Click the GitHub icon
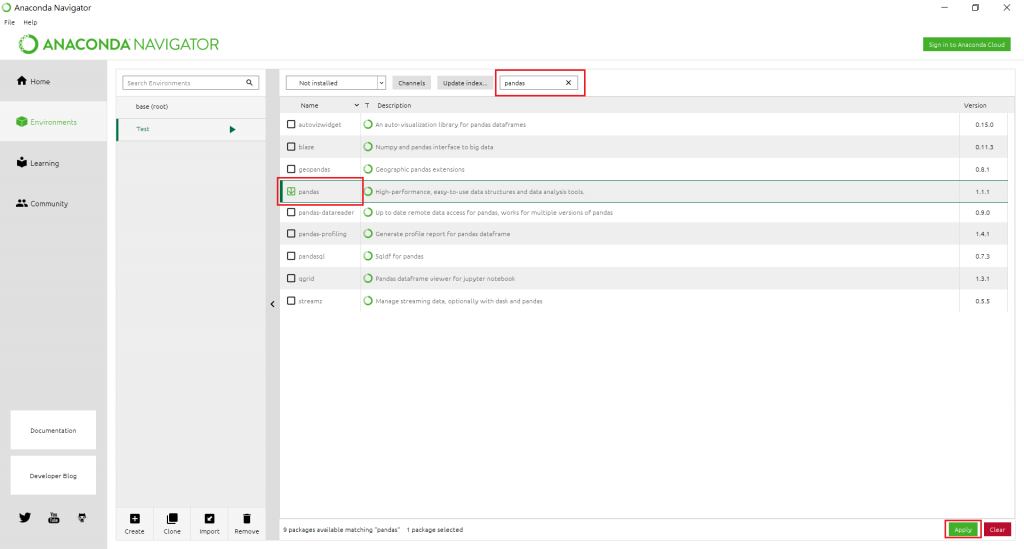 tap(82, 518)
